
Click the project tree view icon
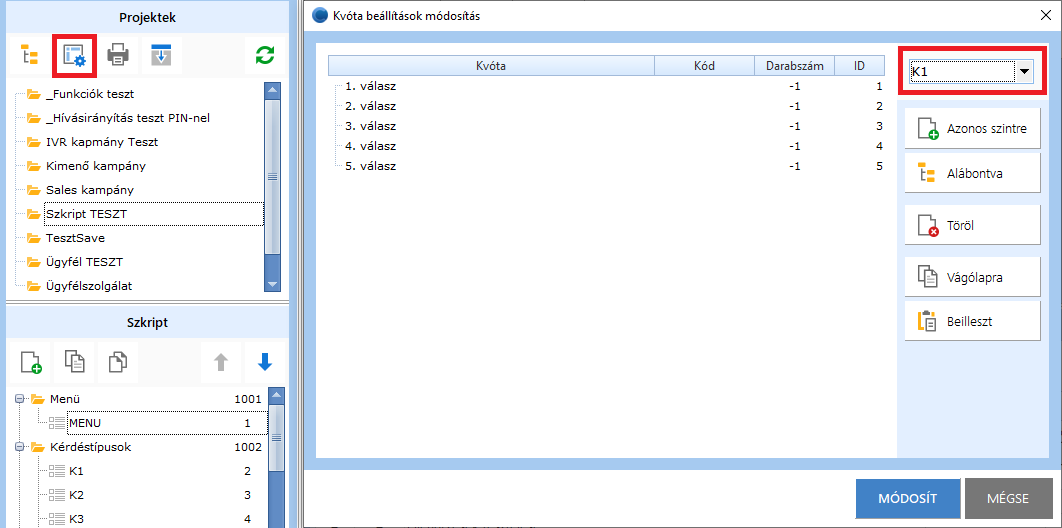click(30, 56)
